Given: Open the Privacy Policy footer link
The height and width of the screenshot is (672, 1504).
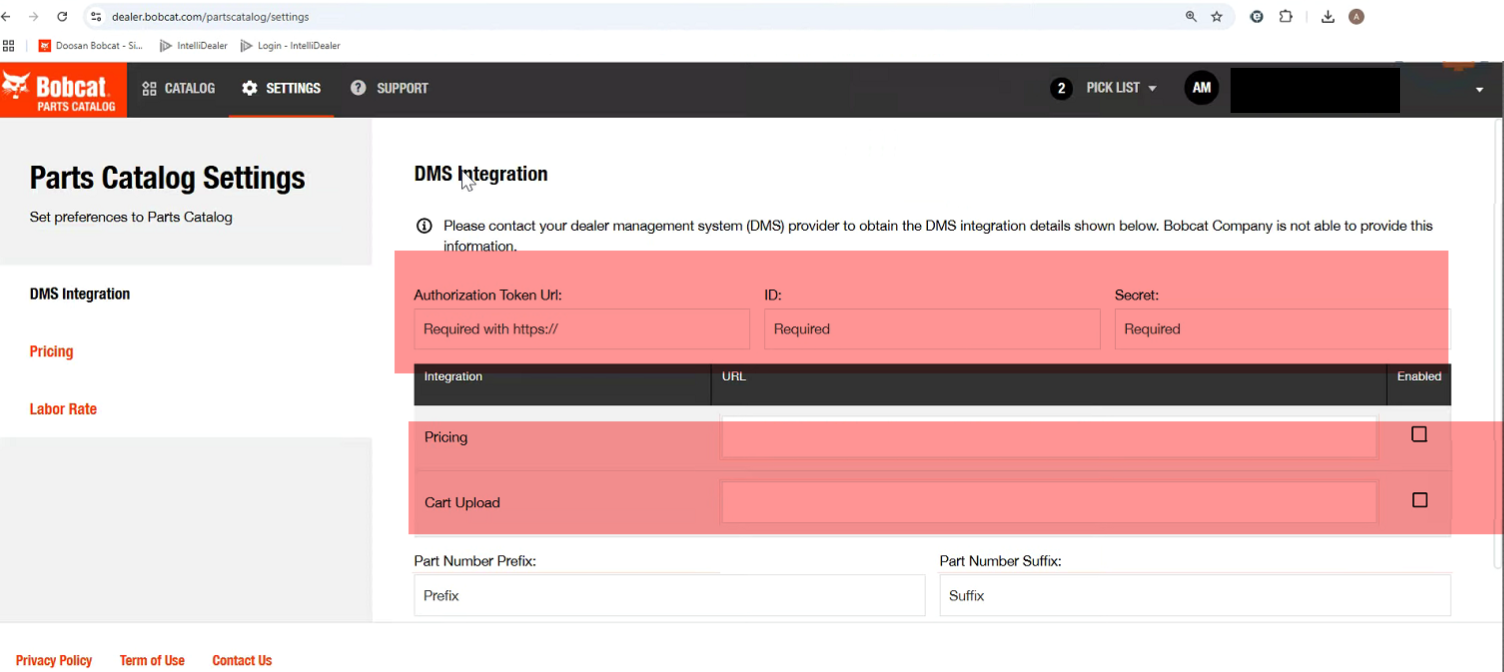Looking at the screenshot, I should pyautogui.click(x=54, y=660).
